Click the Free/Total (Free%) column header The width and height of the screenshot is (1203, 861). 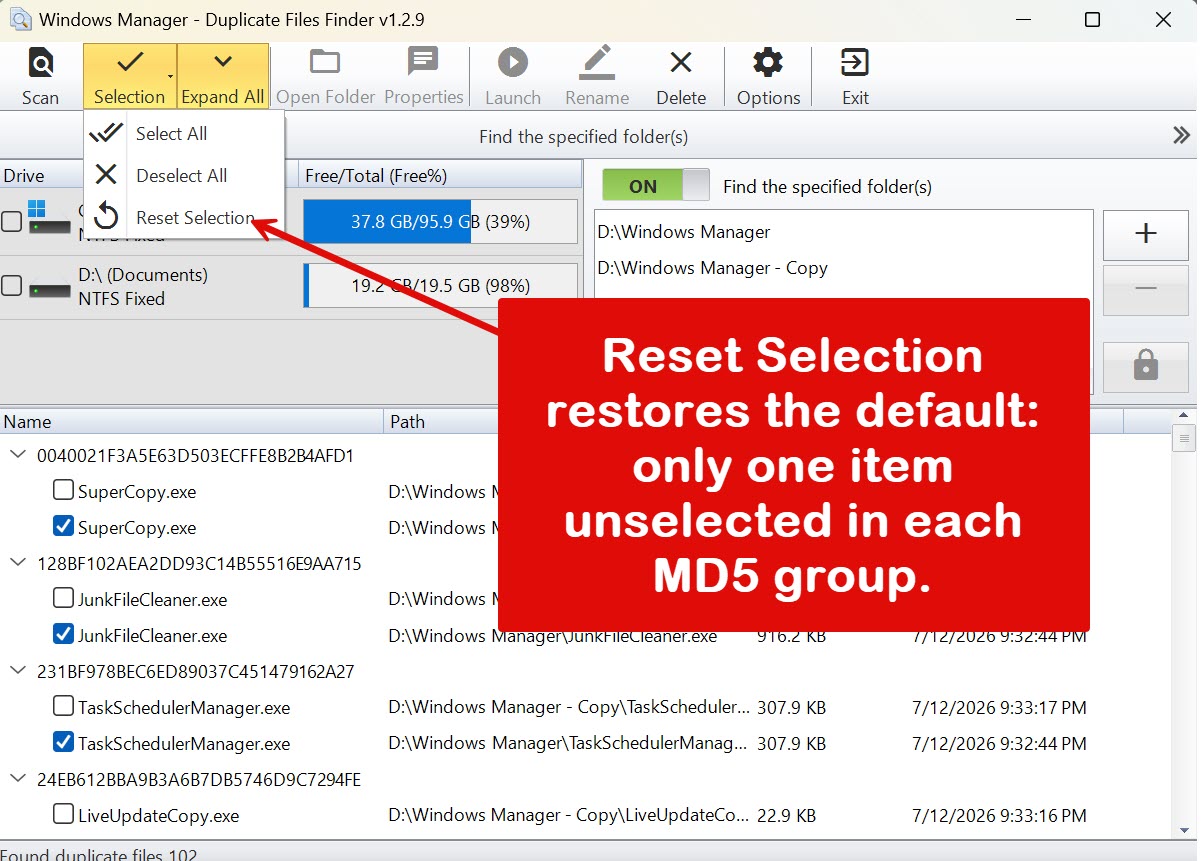[440, 176]
